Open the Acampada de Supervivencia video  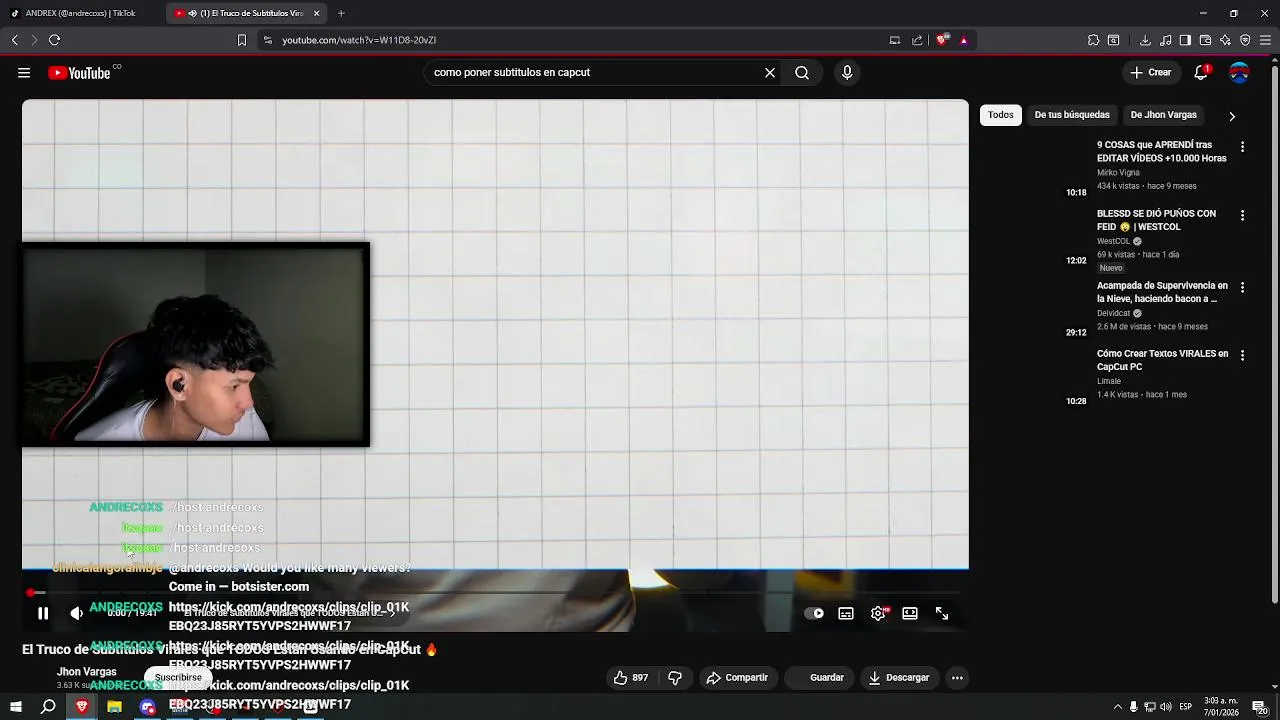1162,292
